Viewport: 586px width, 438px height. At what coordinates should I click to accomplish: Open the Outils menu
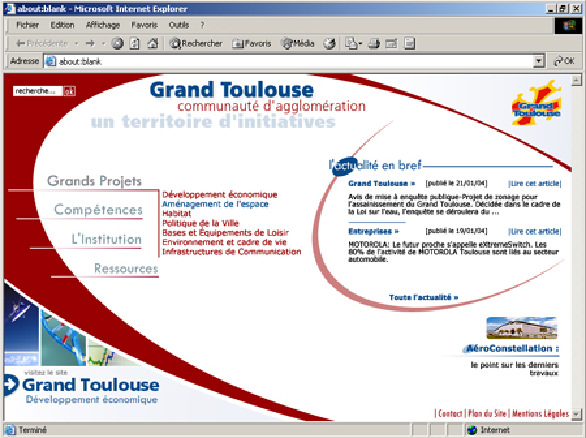point(179,25)
